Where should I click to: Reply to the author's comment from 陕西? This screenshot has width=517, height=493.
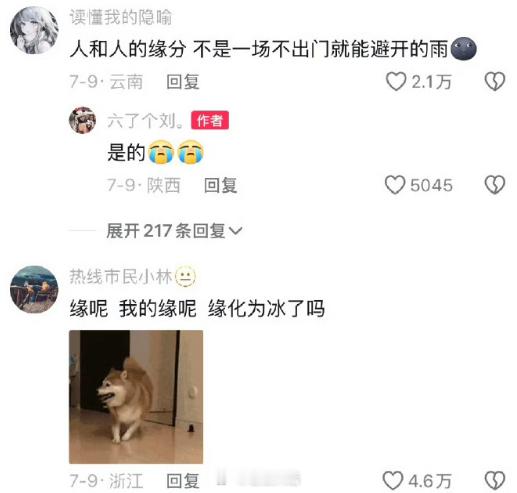tap(220, 185)
